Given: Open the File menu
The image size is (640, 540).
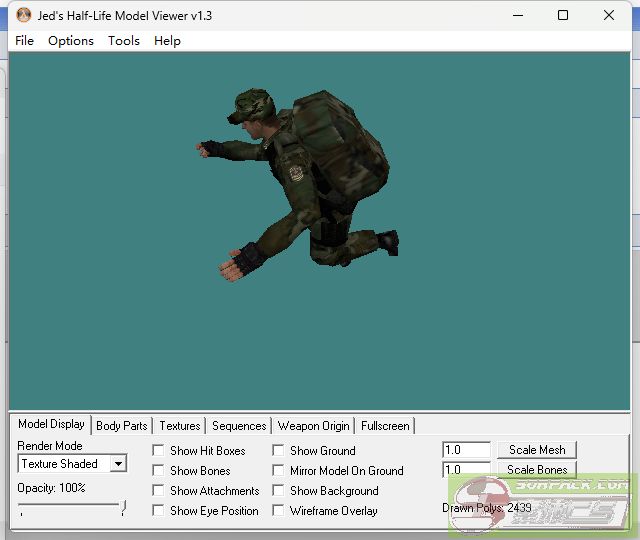Looking at the screenshot, I should click(25, 40).
